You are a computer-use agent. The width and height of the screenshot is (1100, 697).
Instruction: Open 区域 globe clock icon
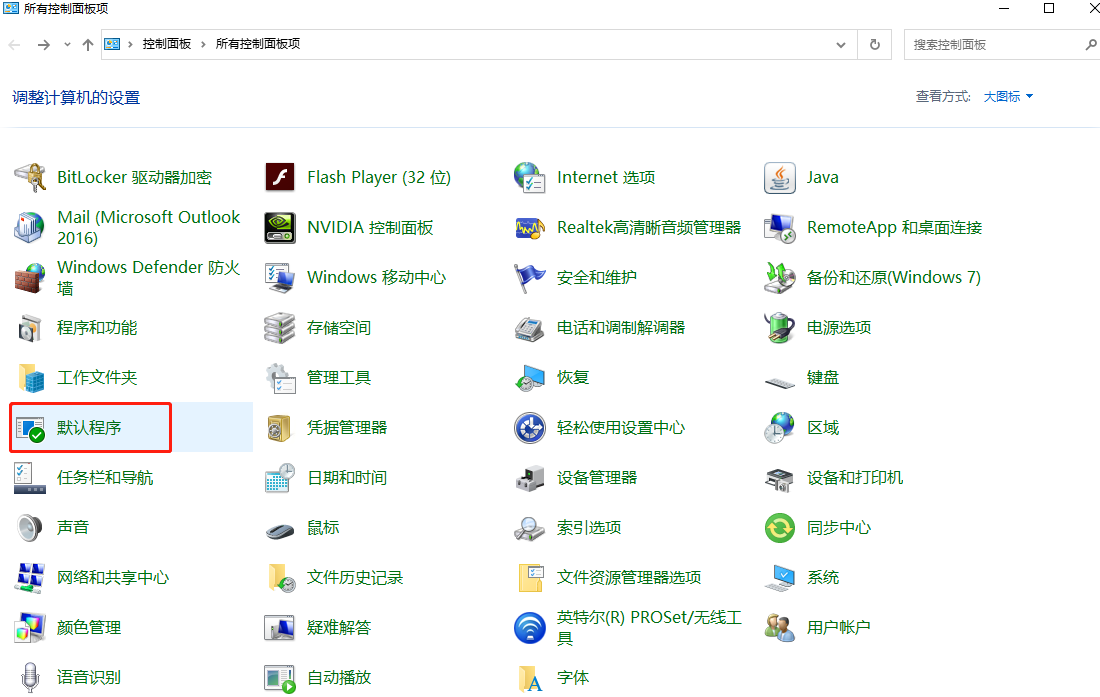pyautogui.click(x=779, y=428)
